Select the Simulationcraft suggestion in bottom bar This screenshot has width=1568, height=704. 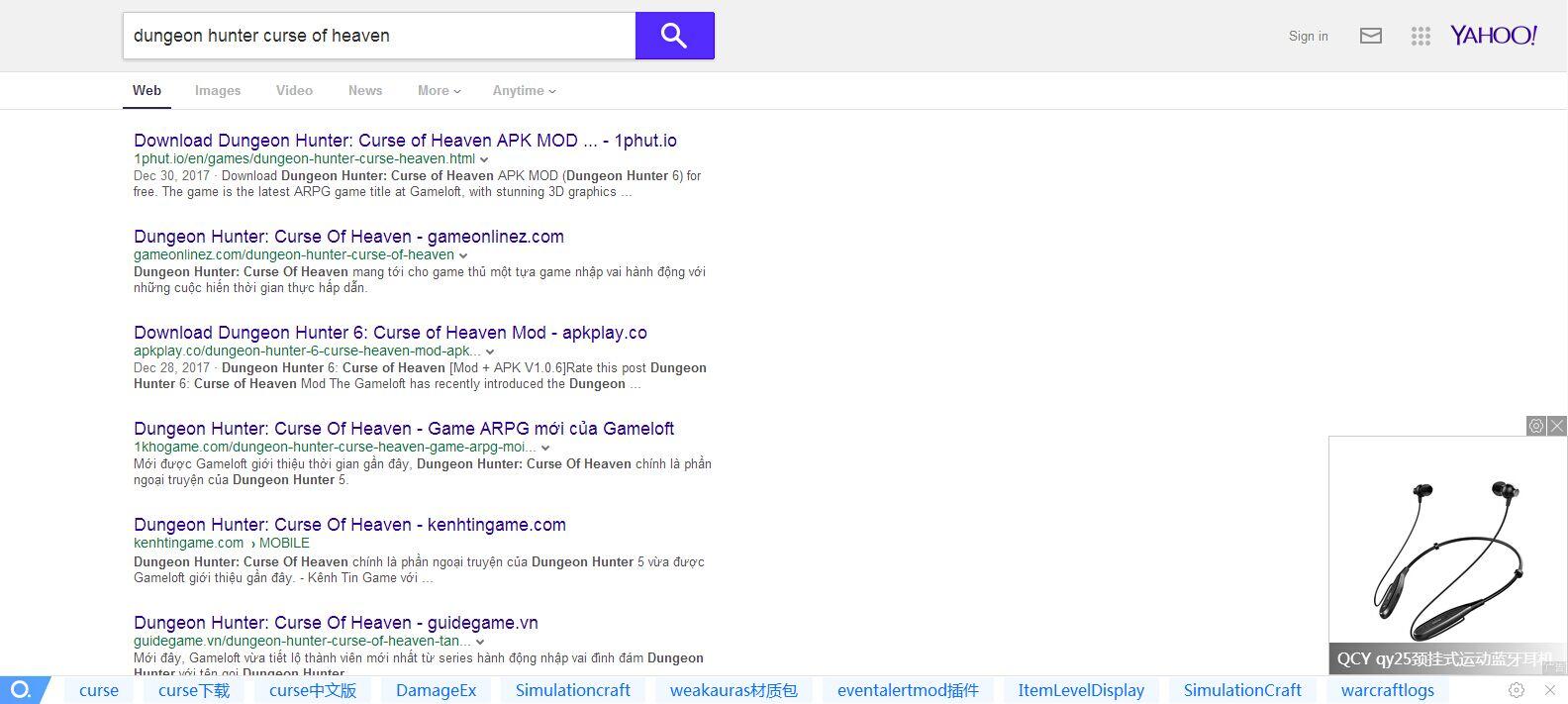[x=572, y=690]
